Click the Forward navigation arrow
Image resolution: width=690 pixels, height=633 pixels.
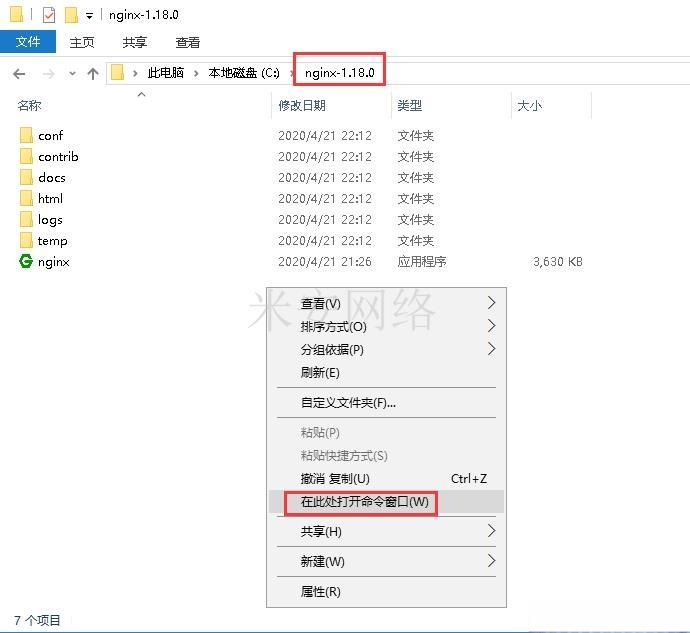click(48, 74)
